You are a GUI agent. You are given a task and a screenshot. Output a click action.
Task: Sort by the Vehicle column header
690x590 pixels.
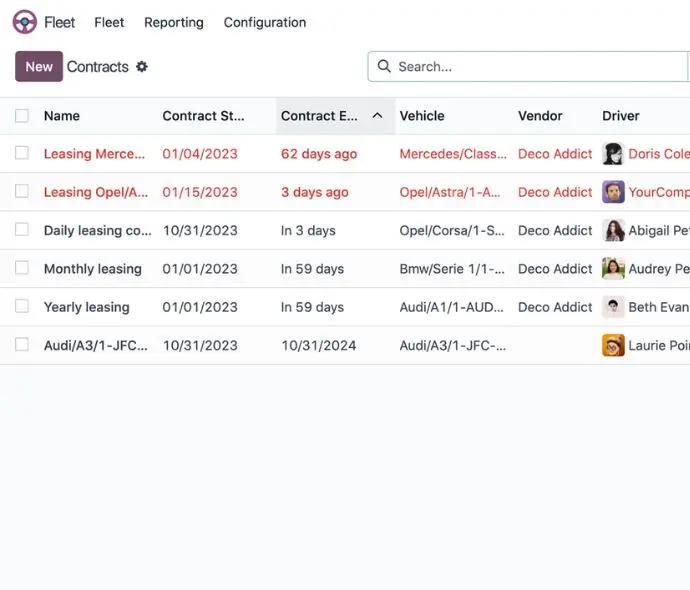(x=422, y=116)
